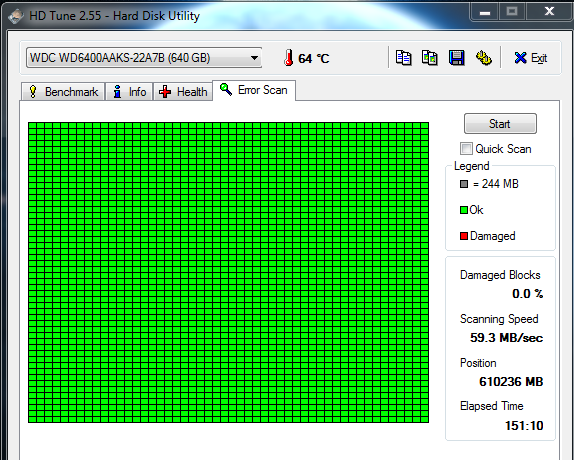Expand the WDC WD6400AAKS drive dropdown arrow
Viewport: 574px width, 460px height.
[254, 58]
